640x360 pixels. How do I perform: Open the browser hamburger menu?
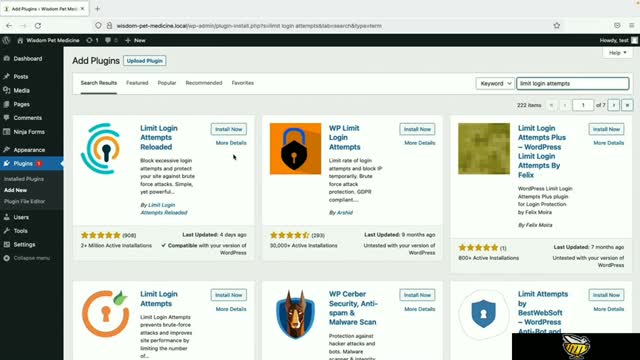coord(631,25)
